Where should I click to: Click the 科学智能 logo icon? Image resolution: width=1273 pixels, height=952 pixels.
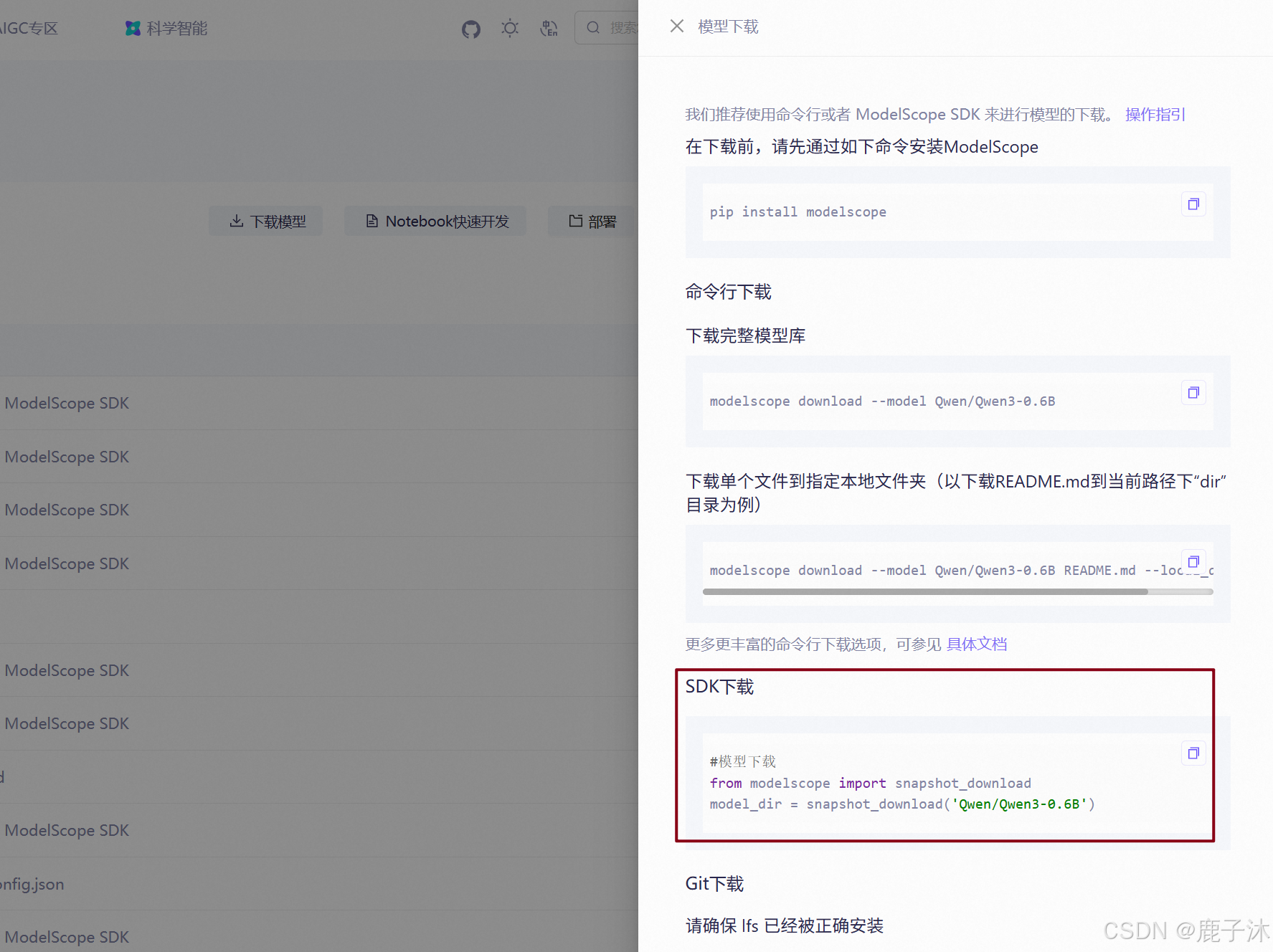(x=133, y=28)
